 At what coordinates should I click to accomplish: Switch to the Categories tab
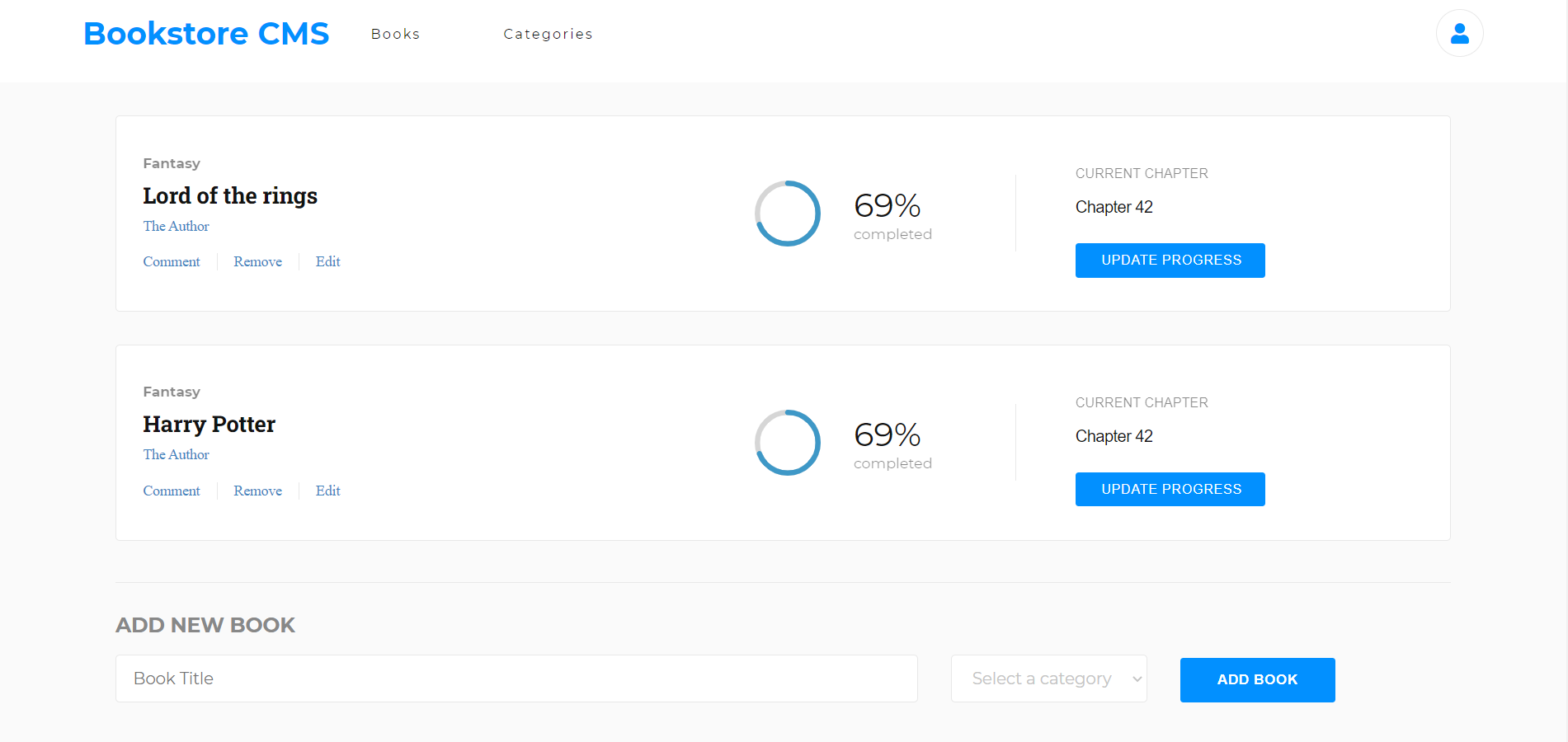pos(548,34)
